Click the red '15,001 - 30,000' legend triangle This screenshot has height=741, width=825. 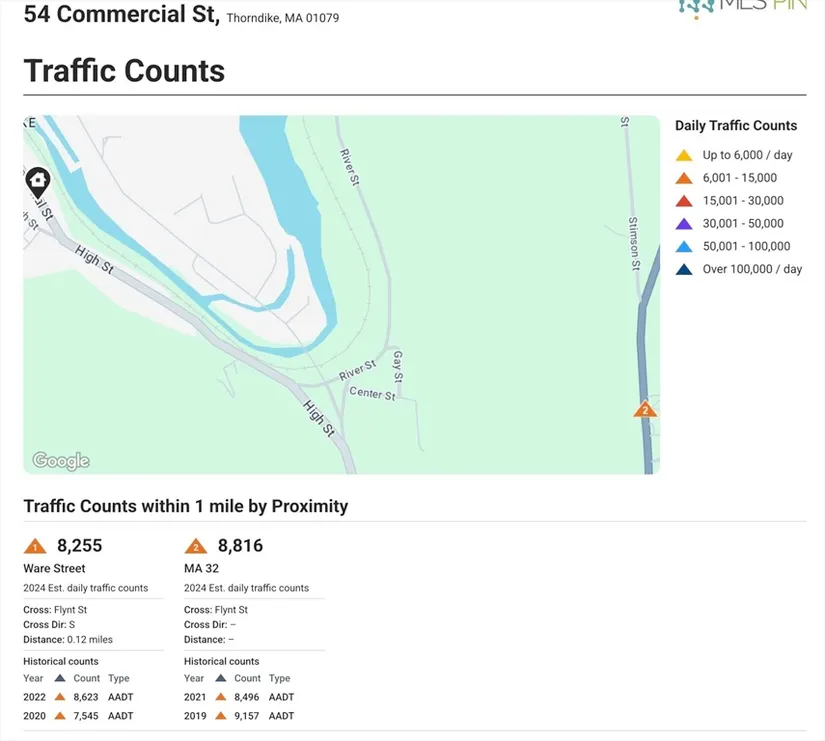point(684,201)
